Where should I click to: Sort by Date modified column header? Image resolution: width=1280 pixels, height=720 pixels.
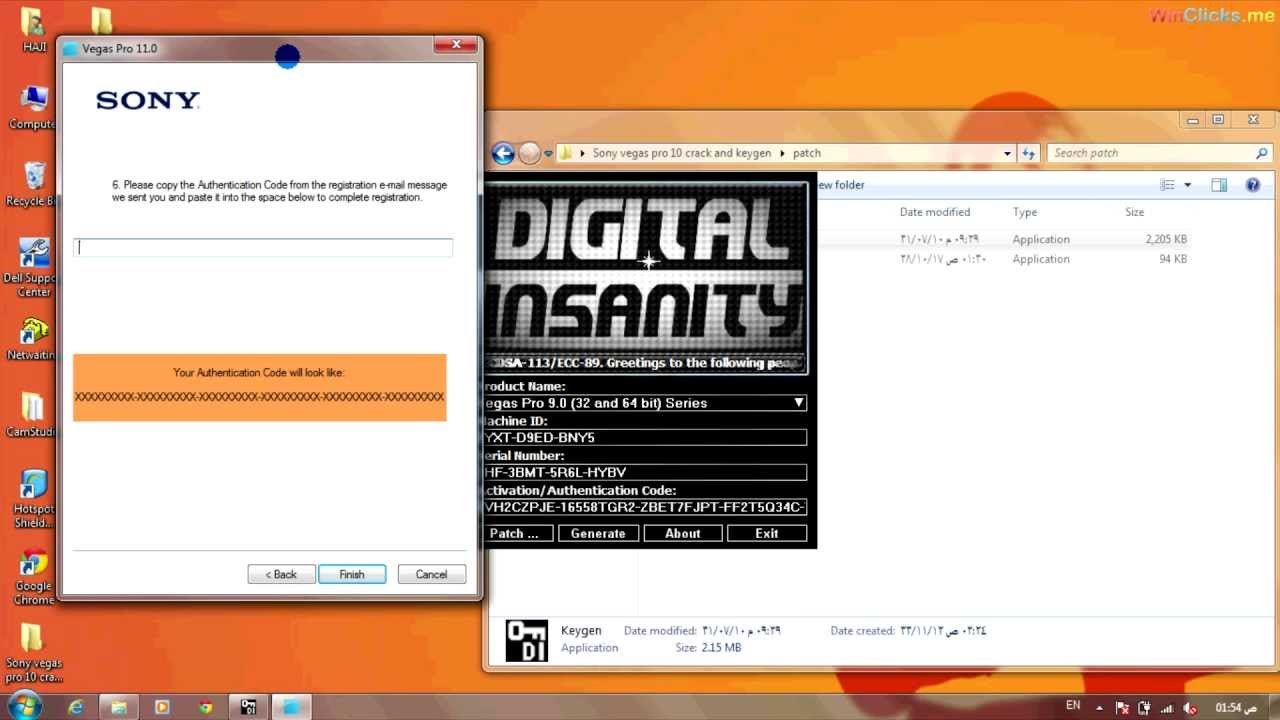point(934,212)
